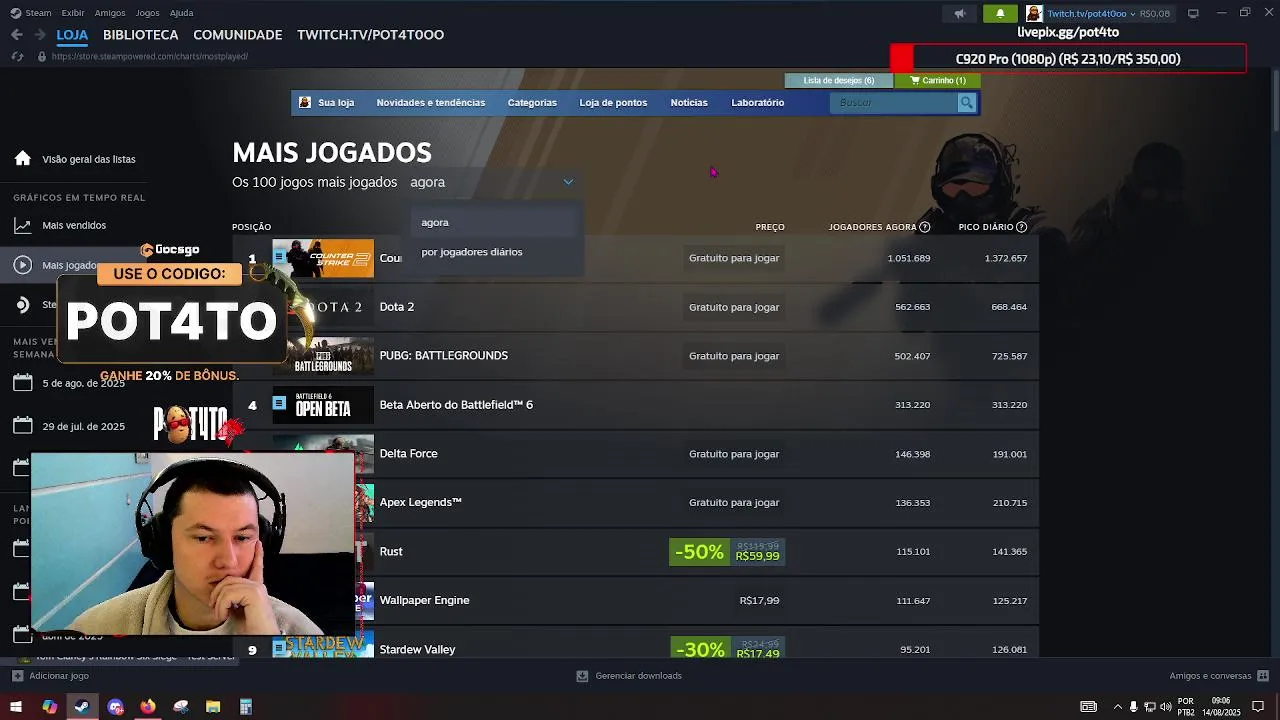Open the Exibir menu
Image resolution: width=1280 pixels, height=720 pixels.
coord(73,13)
